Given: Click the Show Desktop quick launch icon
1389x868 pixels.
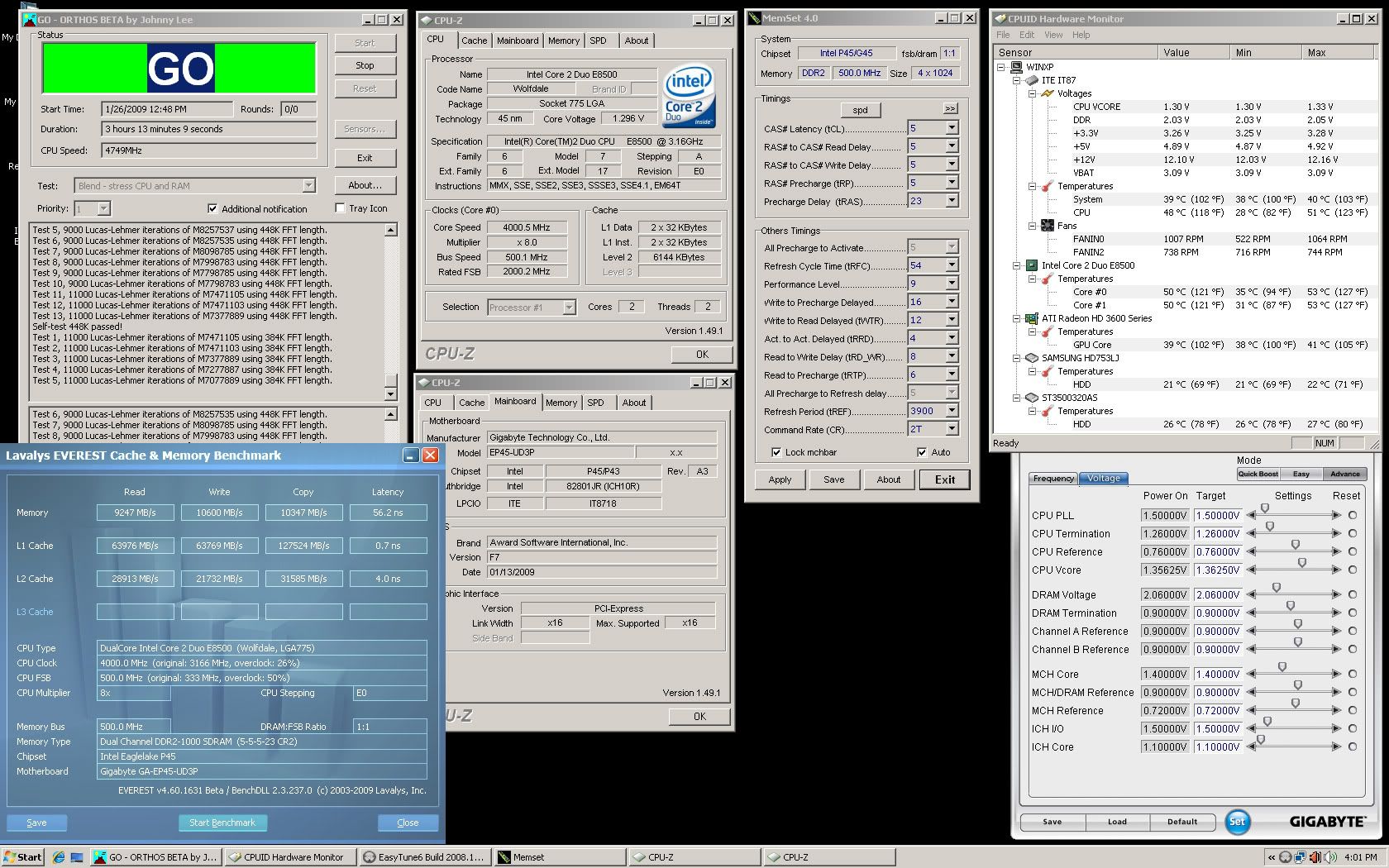Looking at the screenshot, I should pos(77,857).
